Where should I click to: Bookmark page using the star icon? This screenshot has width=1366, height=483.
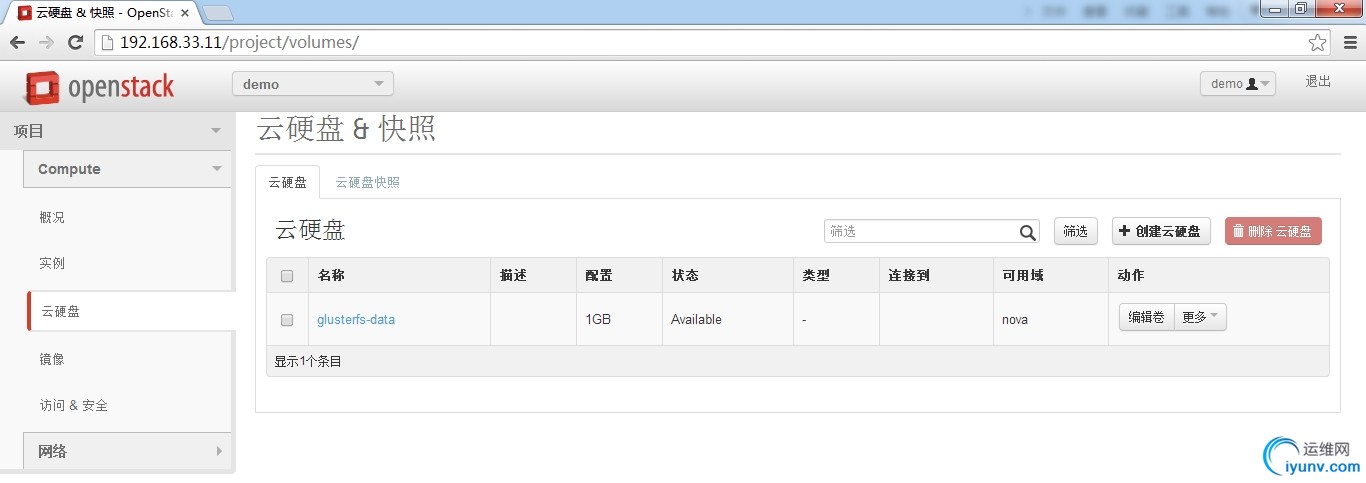tap(1317, 42)
